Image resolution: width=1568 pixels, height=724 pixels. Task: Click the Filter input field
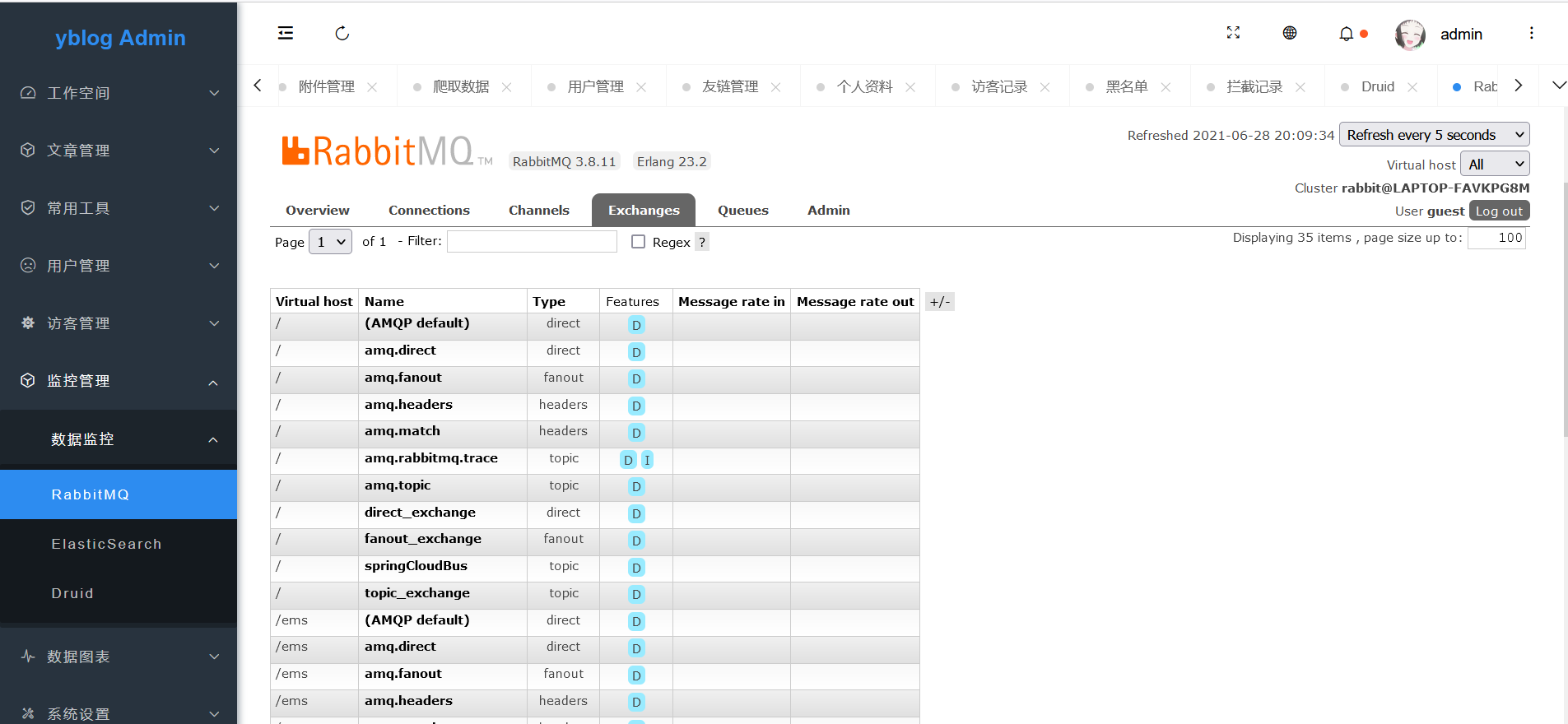tap(532, 241)
